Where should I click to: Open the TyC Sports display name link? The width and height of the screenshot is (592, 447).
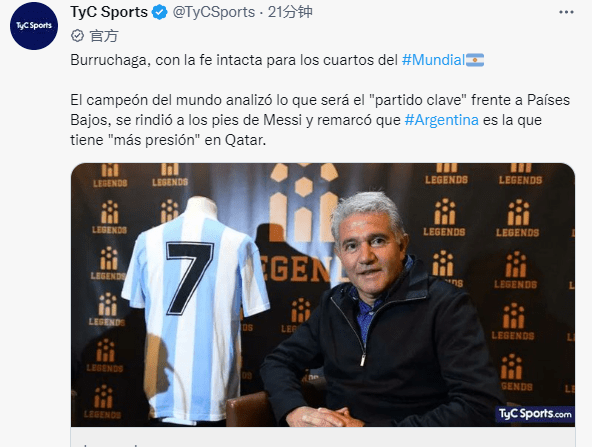pos(109,12)
